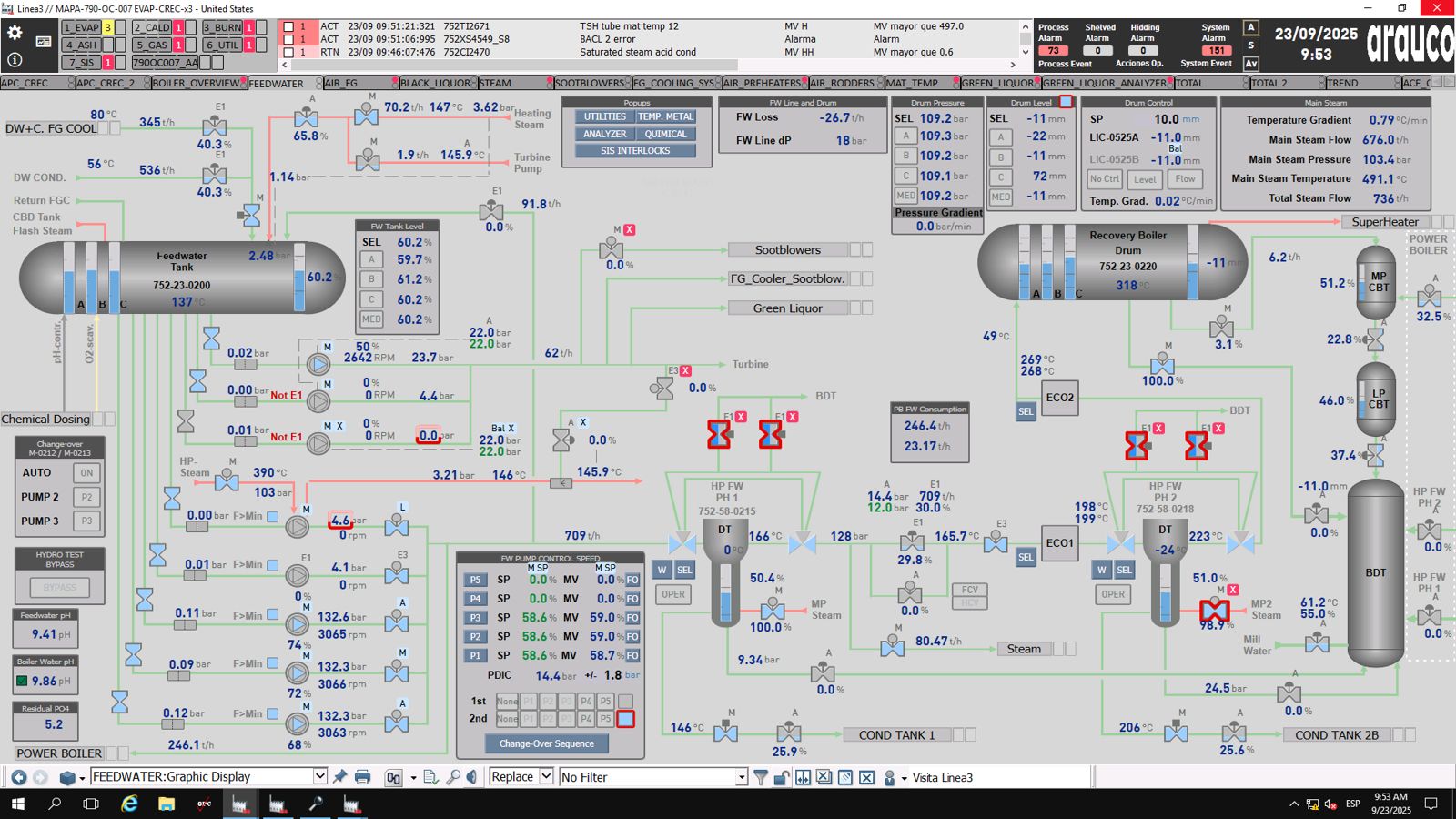This screenshot has width=1456, height=819.
Task: Open File Explorer from the taskbar
Action: [x=167, y=804]
